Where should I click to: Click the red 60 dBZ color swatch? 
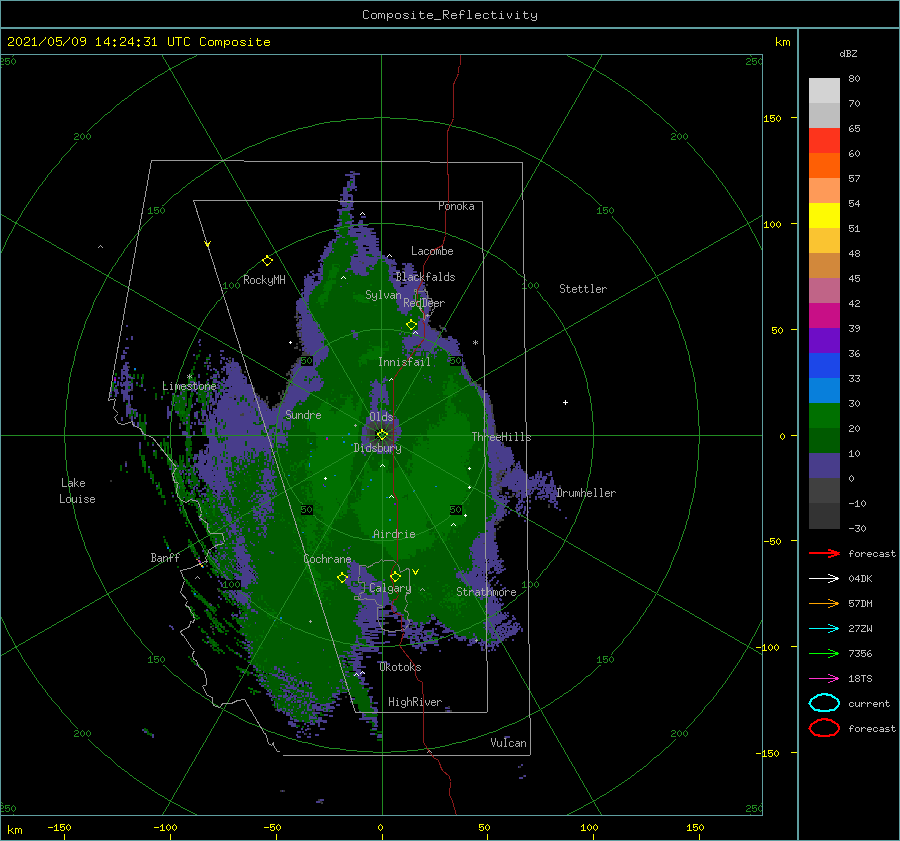pos(824,141)
